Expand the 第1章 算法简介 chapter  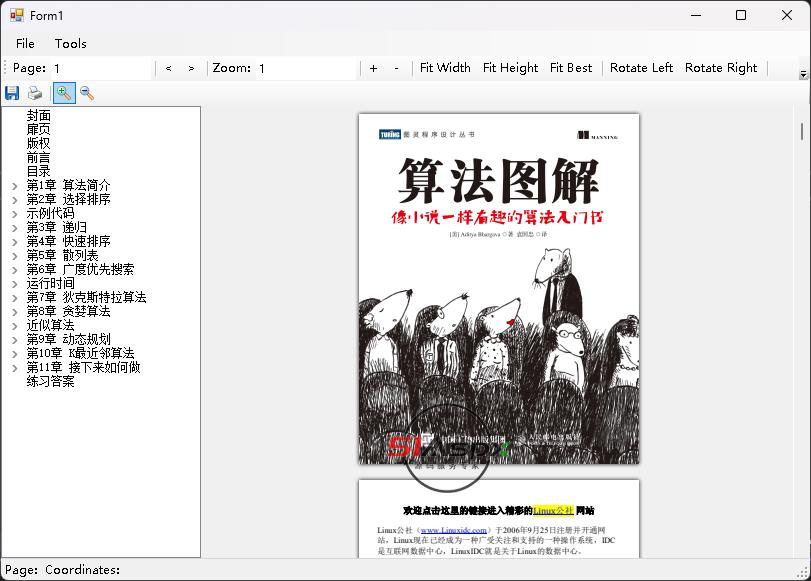(x=15, y=186)
